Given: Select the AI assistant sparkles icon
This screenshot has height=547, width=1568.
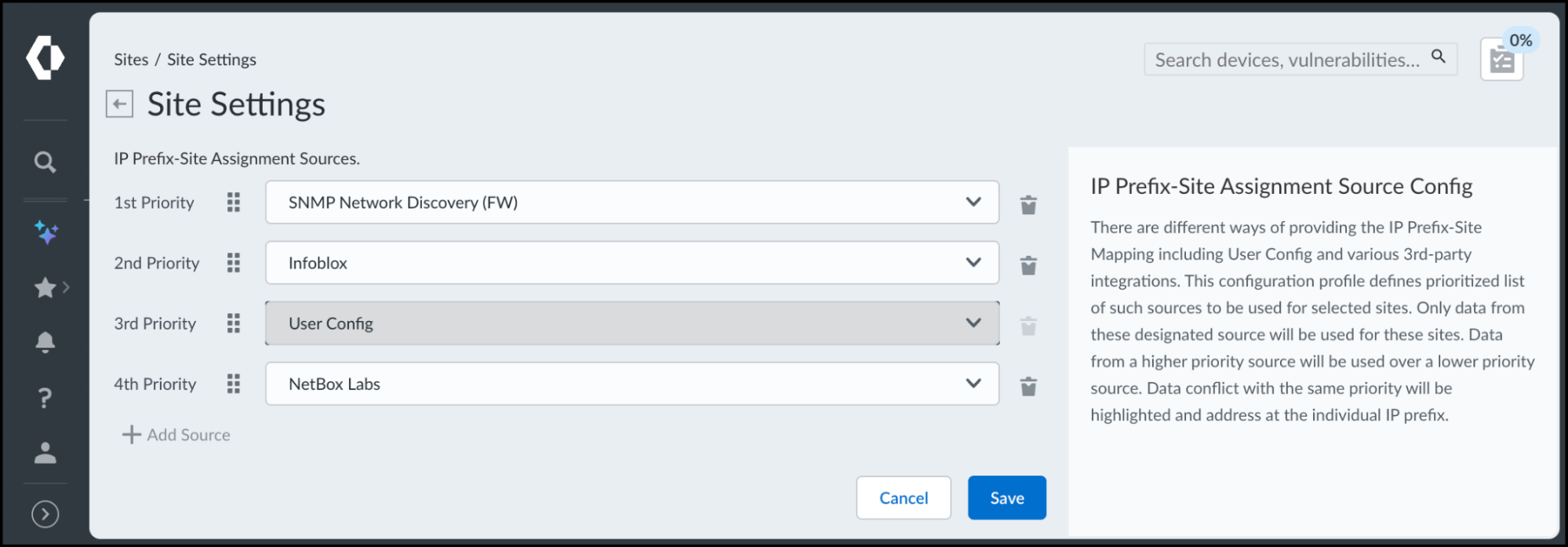Looking at the screenshot, I should 45,232.
